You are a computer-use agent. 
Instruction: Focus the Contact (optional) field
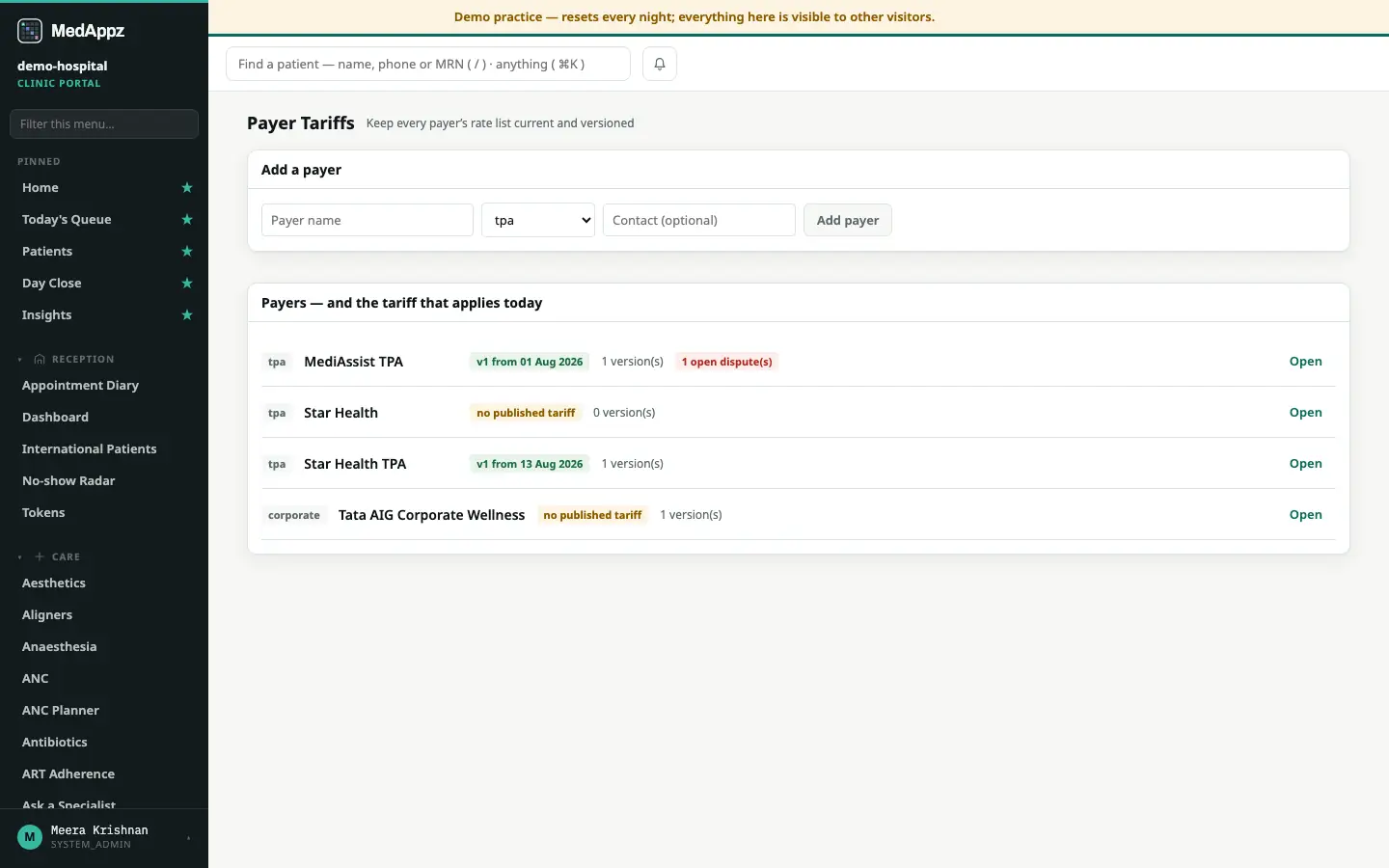click(x=699, y=220)
